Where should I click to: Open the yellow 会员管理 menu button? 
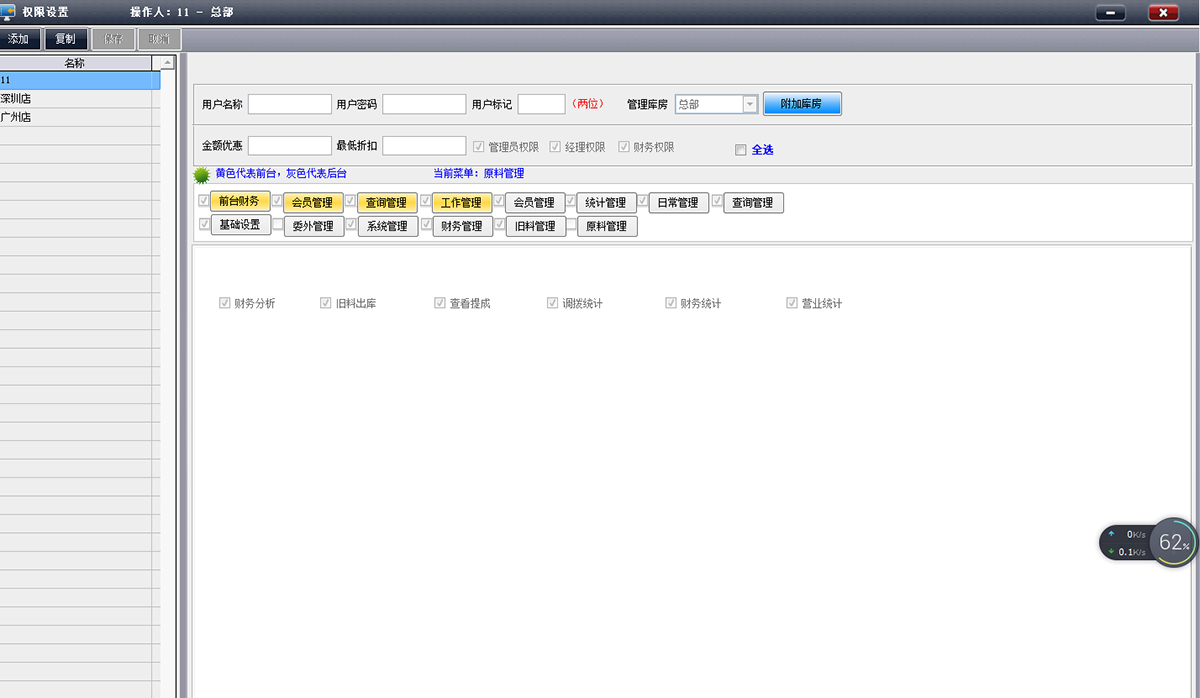313,203
